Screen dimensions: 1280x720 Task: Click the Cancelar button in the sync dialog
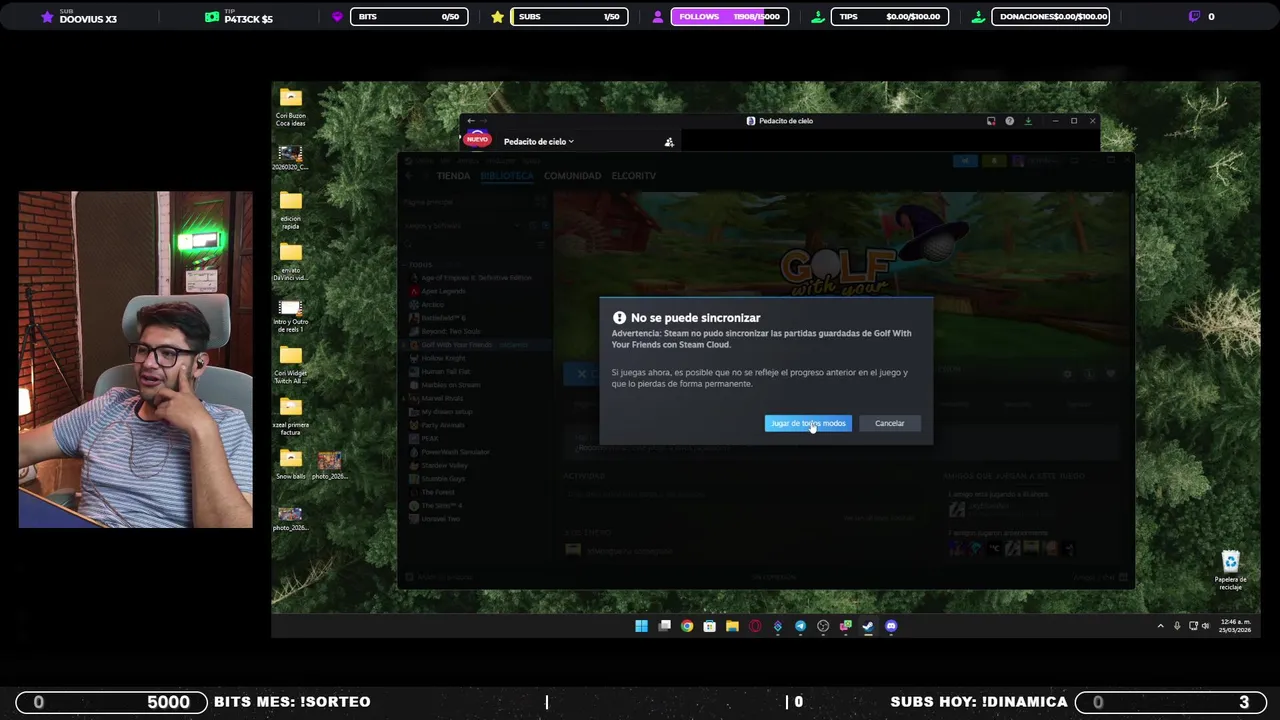pos(889,423)
